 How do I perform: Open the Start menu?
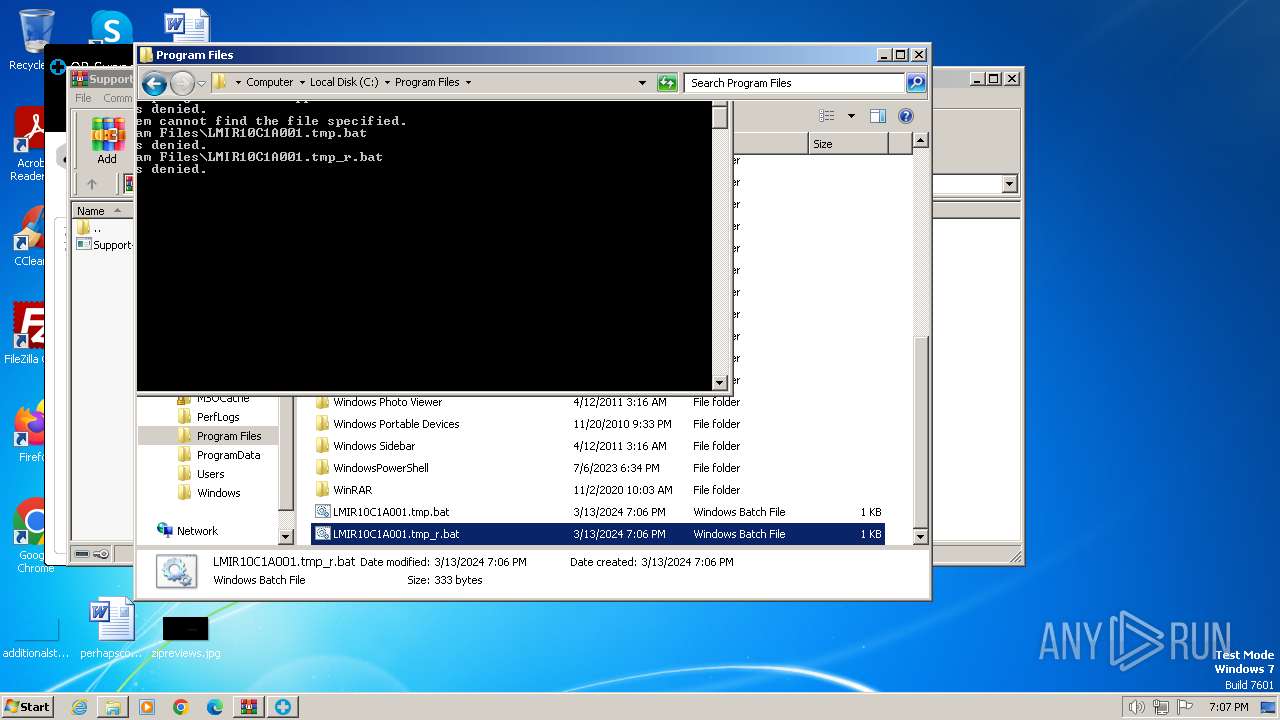point(28,706)
